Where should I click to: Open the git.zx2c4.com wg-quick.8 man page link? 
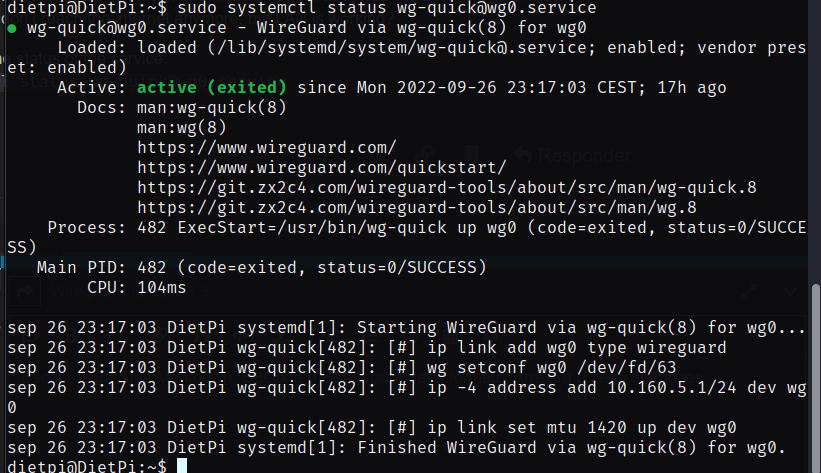447,188
